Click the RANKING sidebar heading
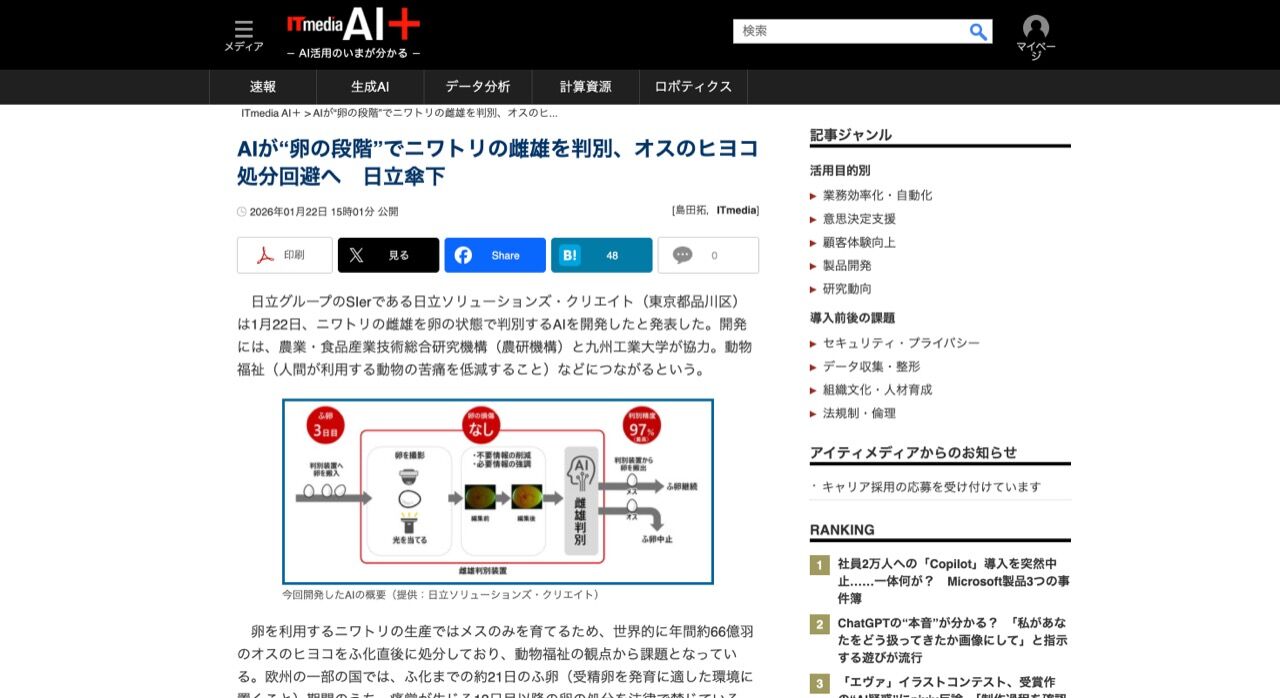Image resolution: width=1280 pixels, height=698 pixels. pos(842,530)
